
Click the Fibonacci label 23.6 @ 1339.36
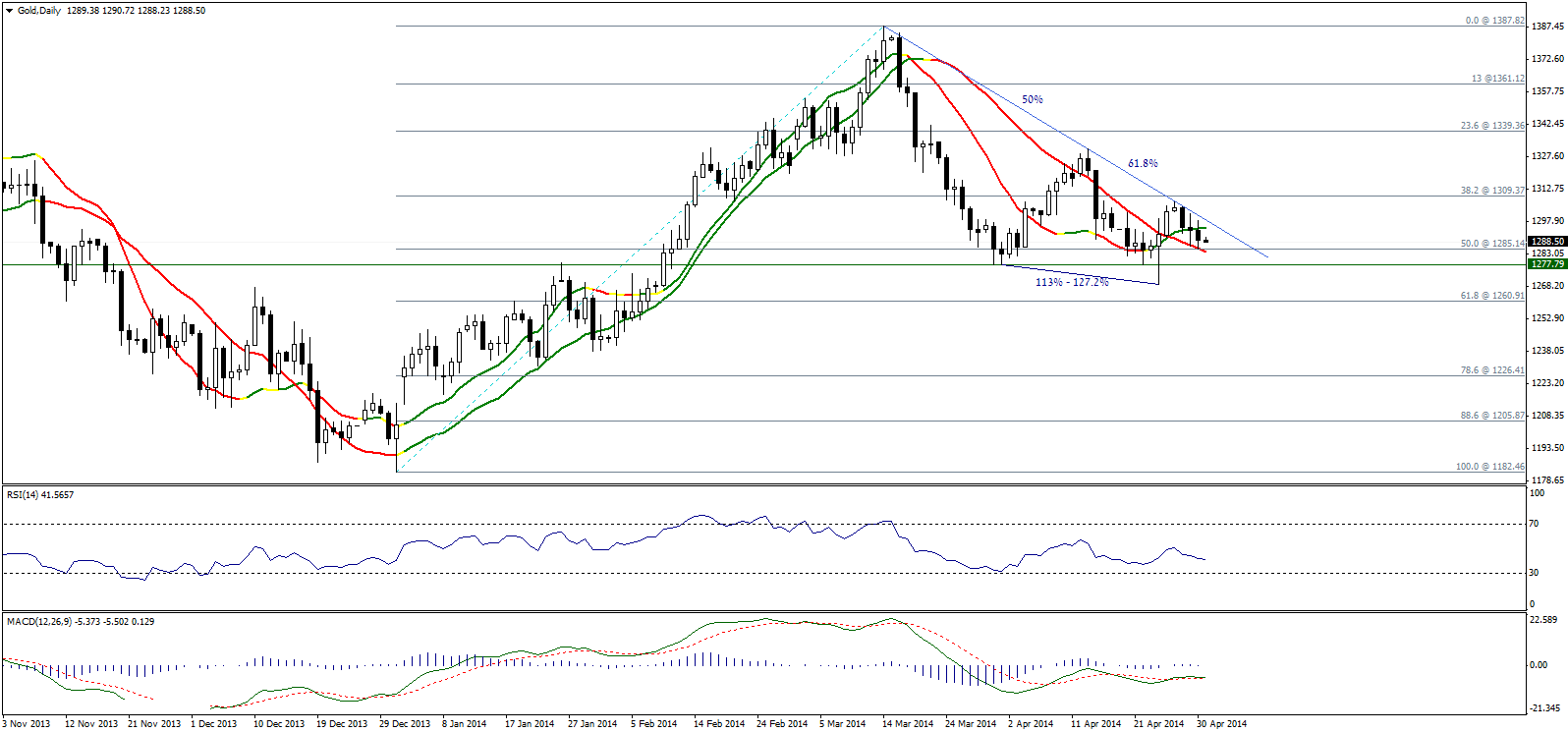pos(1492,126)
